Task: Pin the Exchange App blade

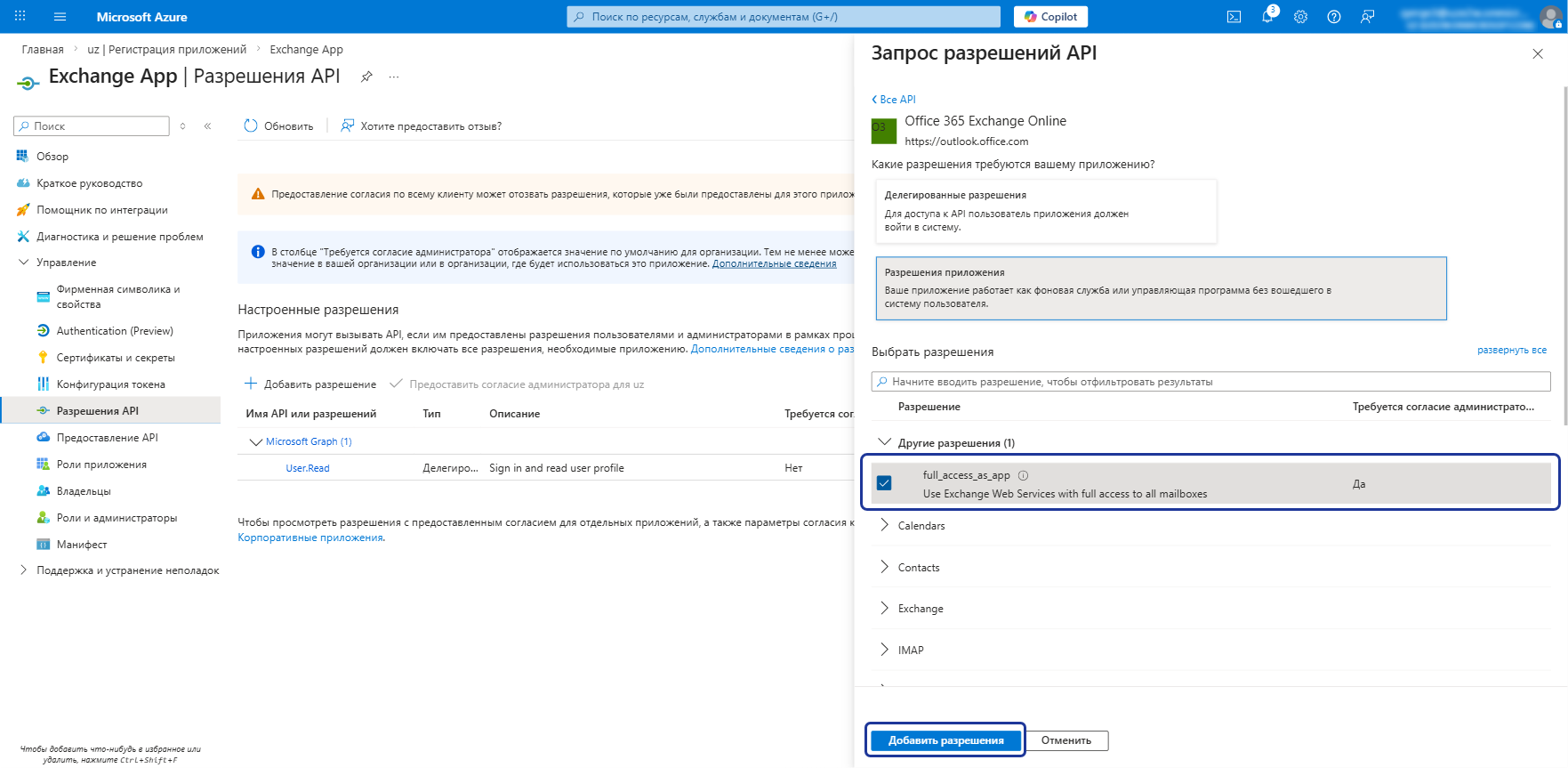Action: pos(366,77)
